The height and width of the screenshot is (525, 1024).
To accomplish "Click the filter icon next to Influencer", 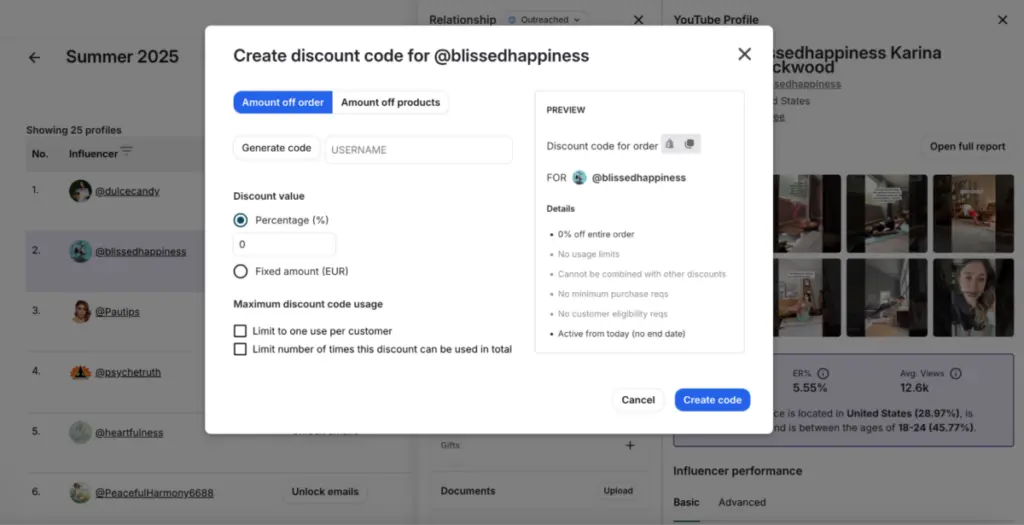I will 126,152.
